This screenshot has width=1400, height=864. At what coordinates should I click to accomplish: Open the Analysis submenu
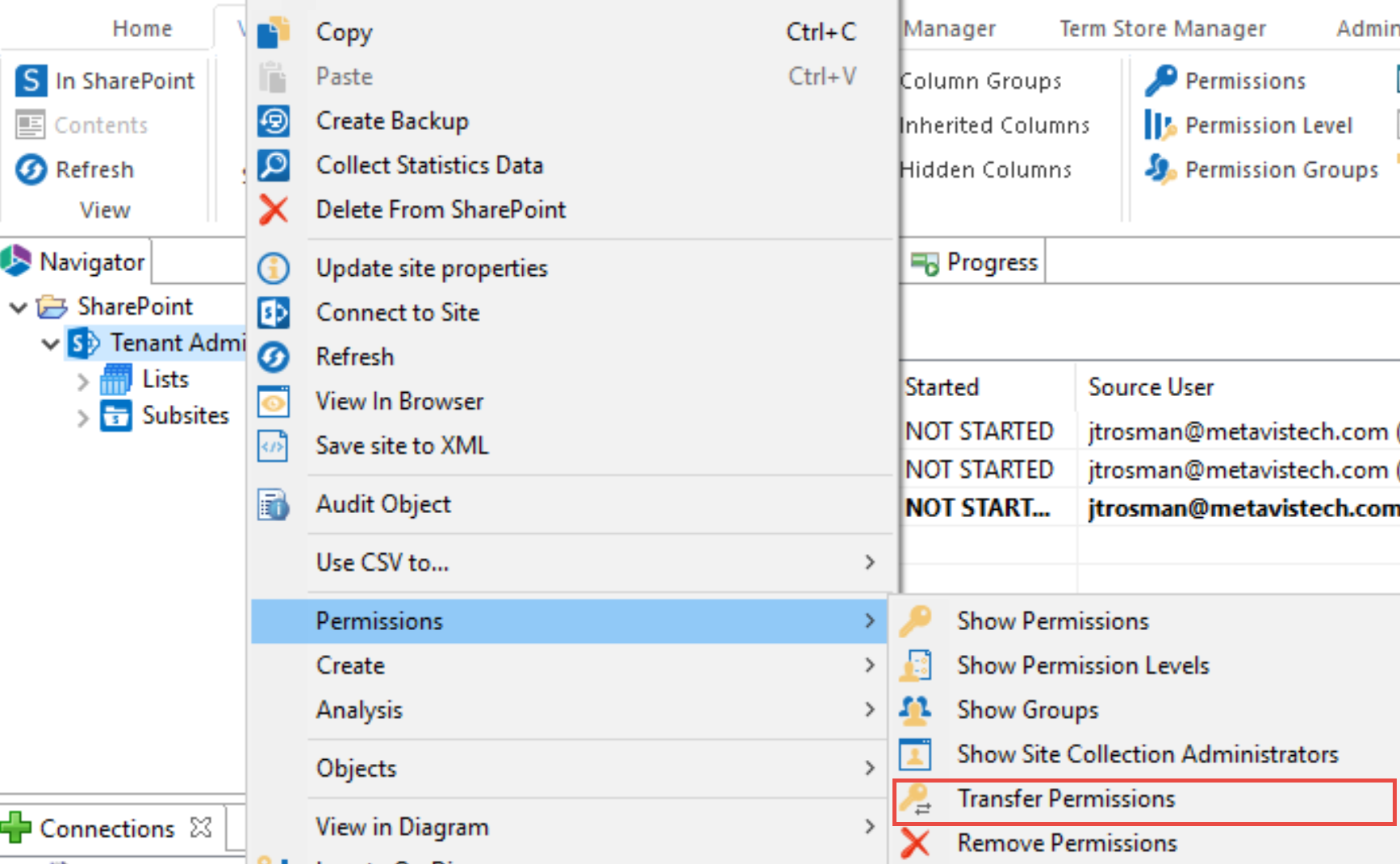(x=360, y=710)
